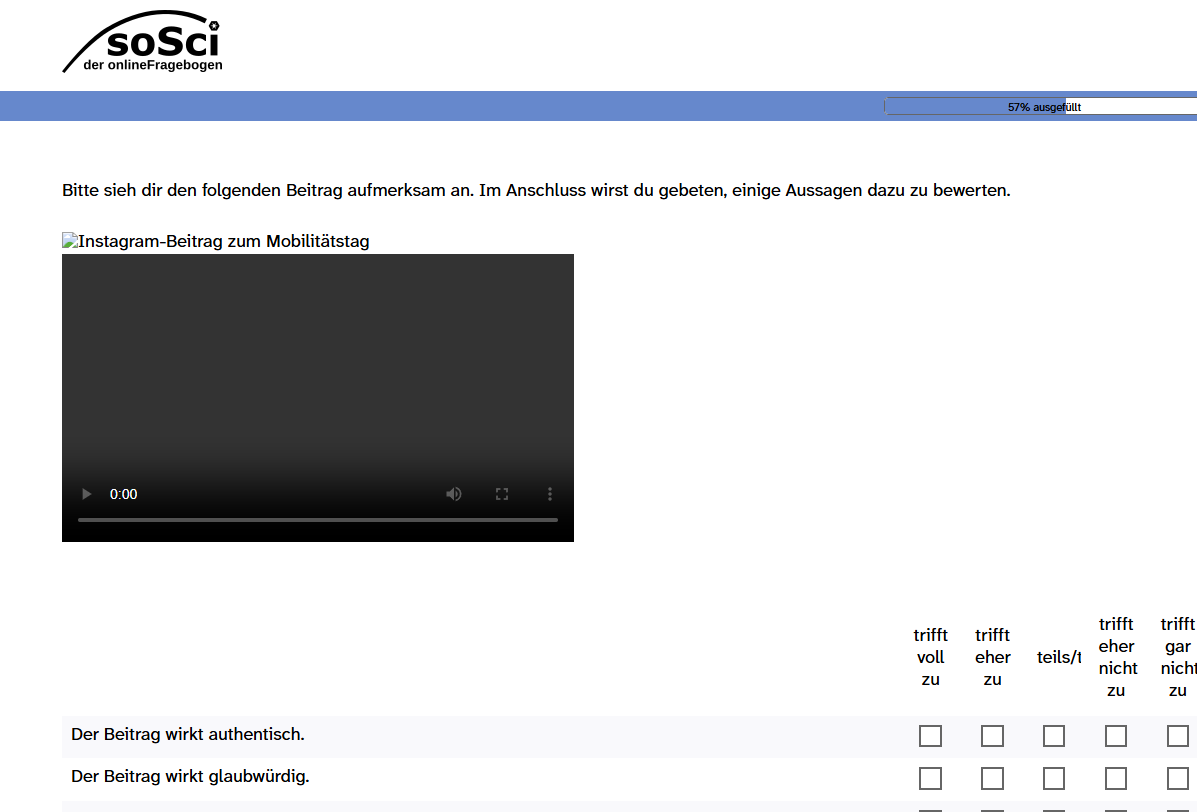The width and height of the screenshot is (1197, 812).
Task: Choose 'trifft eher nicht zu' for 'wirkt glaubwürdig'
Action: point(1116,778)
